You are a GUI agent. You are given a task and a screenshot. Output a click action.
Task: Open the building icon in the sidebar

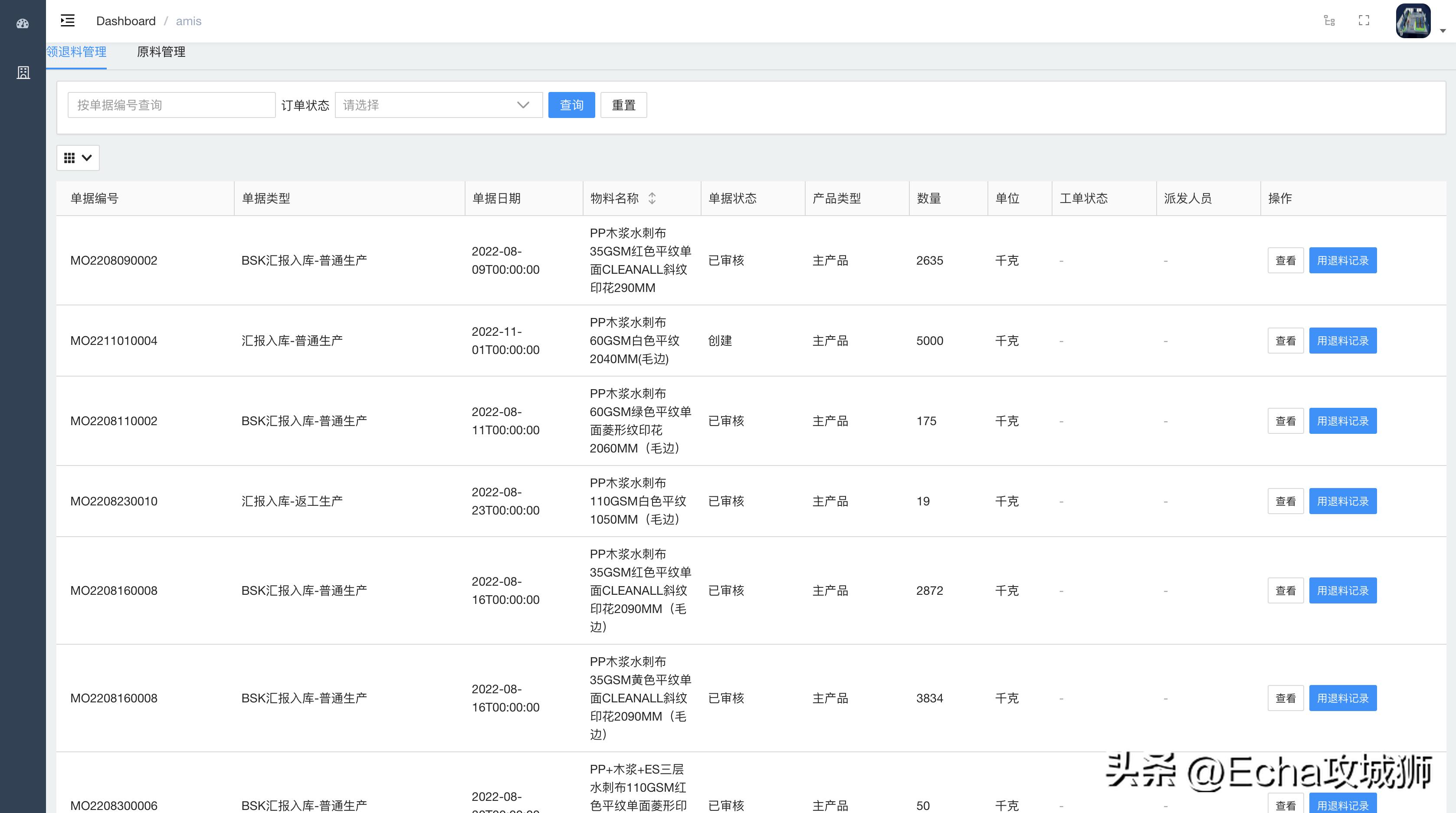coord(23,72)
